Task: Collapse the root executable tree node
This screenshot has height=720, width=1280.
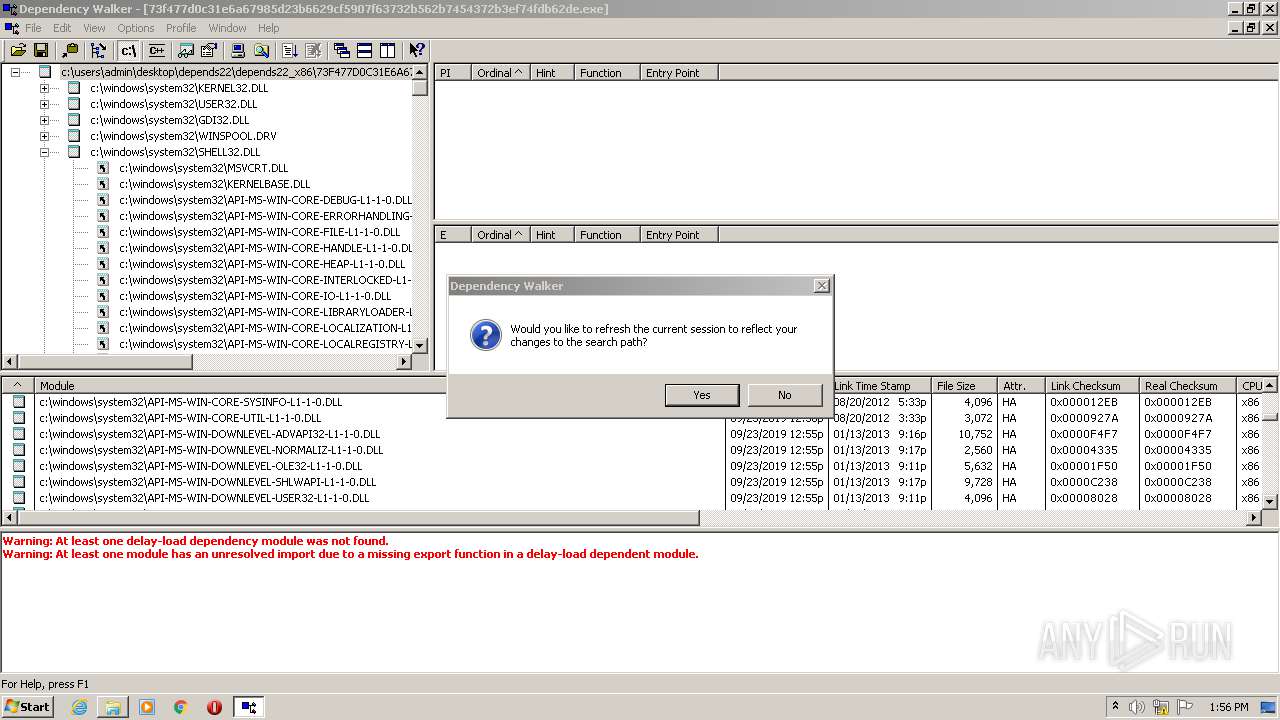Action: (x=16, y=72)
